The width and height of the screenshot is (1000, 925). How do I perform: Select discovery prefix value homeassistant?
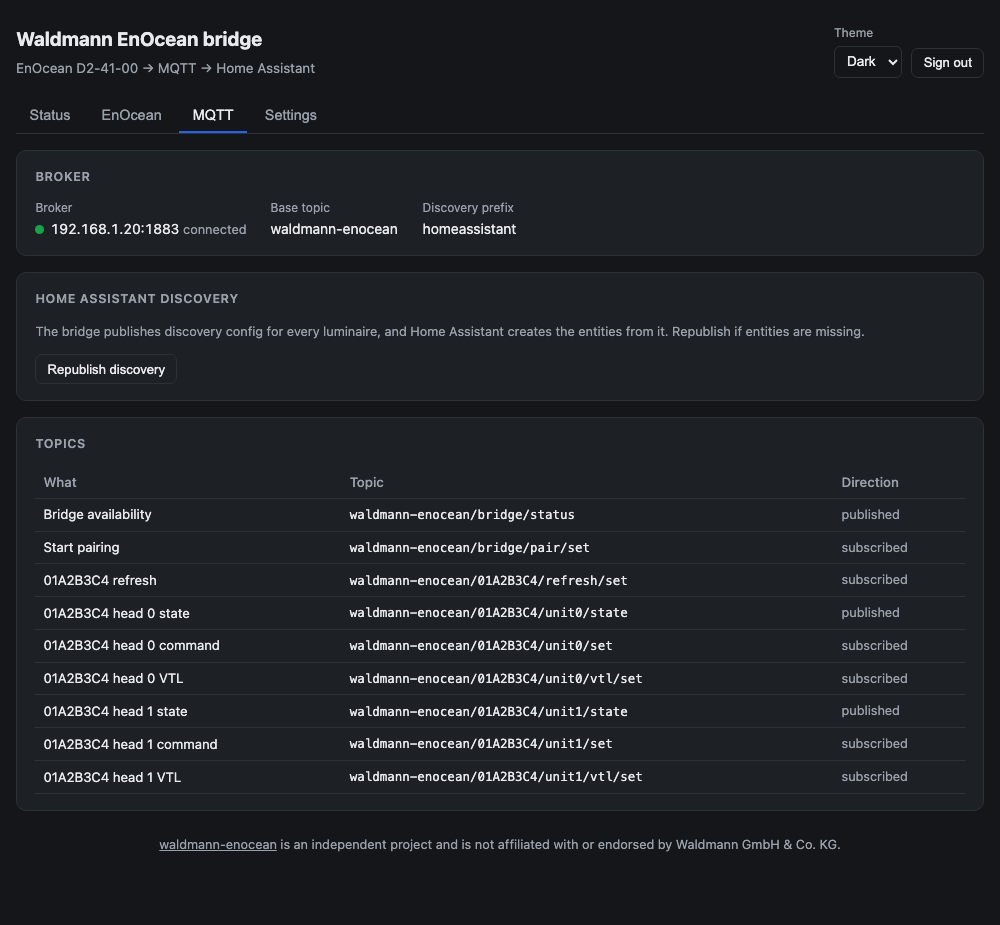click(x=469, y=229)
